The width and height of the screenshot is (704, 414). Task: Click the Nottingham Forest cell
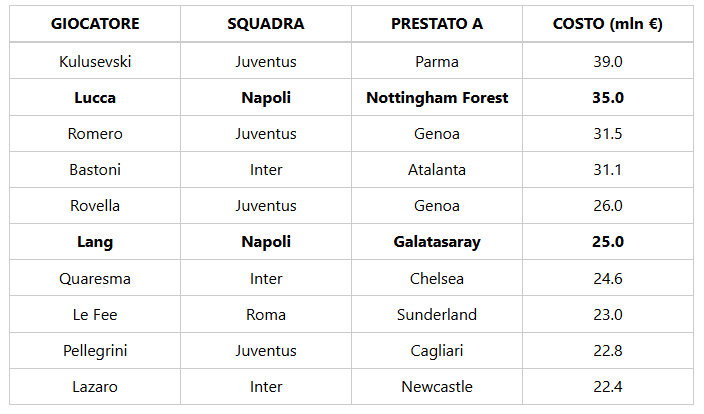(437, 98)
